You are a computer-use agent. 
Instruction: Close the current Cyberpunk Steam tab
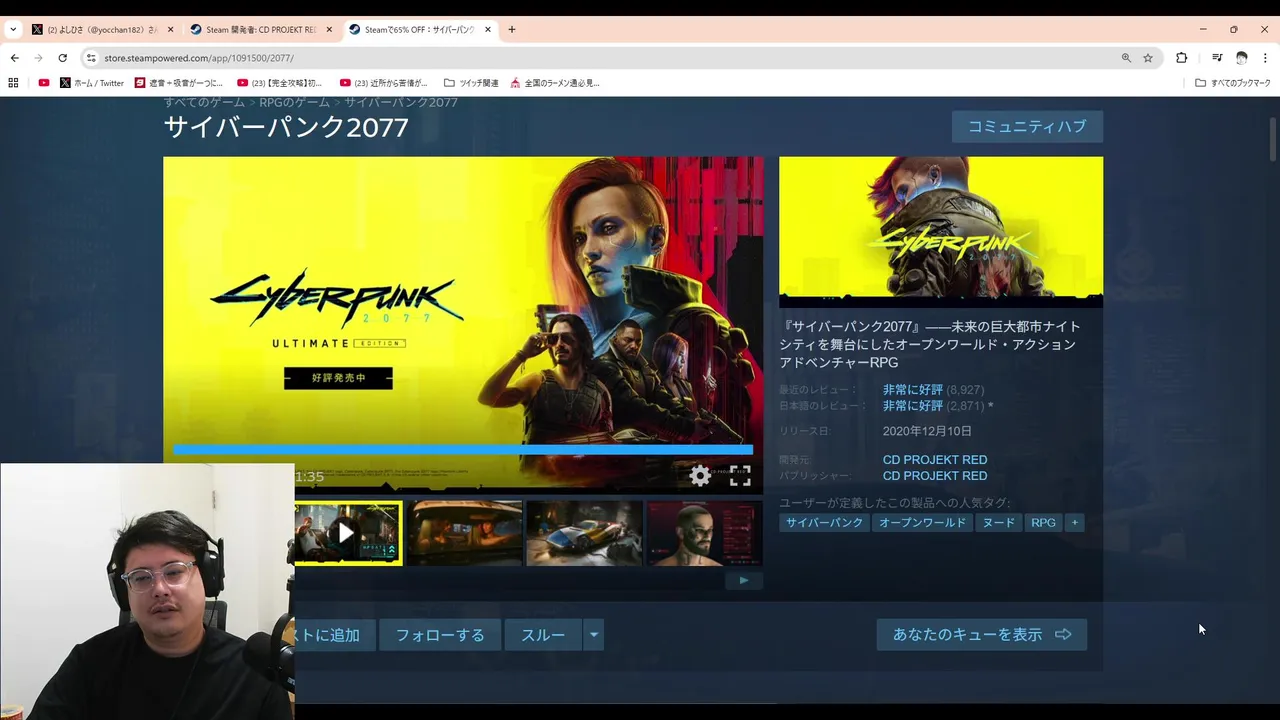[x=488, y=29]
